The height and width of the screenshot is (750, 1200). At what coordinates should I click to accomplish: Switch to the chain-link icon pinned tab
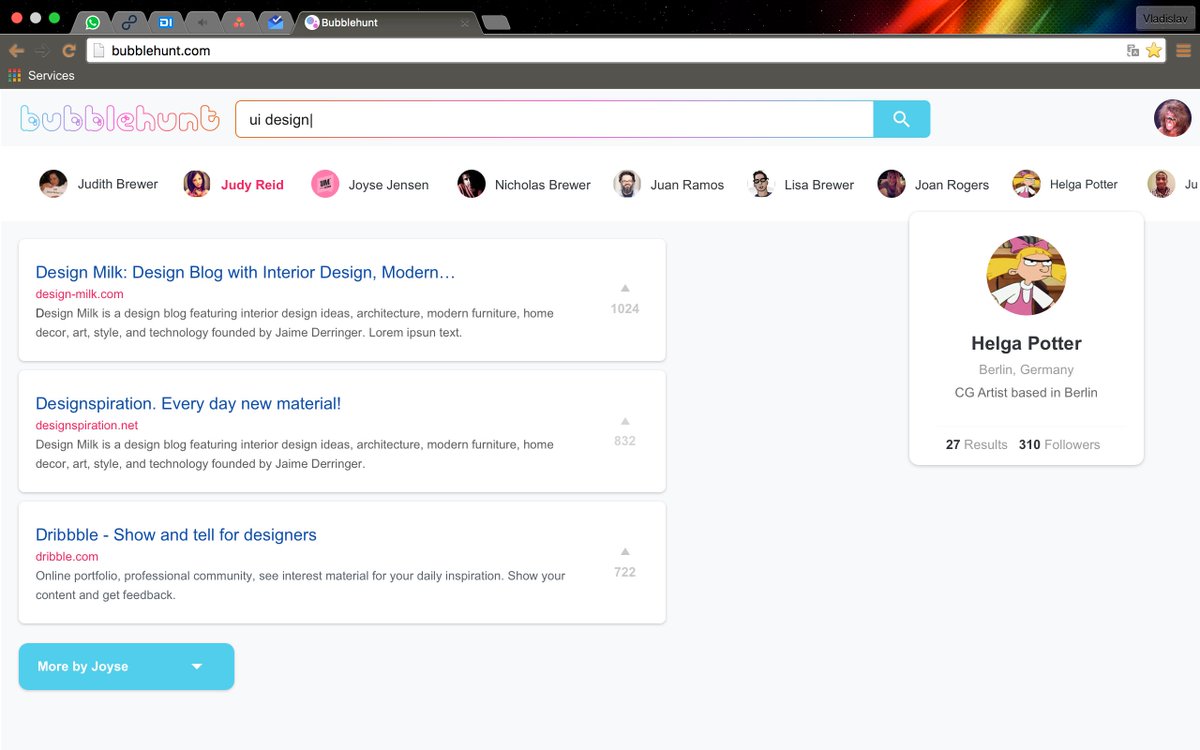coord(130,22)
